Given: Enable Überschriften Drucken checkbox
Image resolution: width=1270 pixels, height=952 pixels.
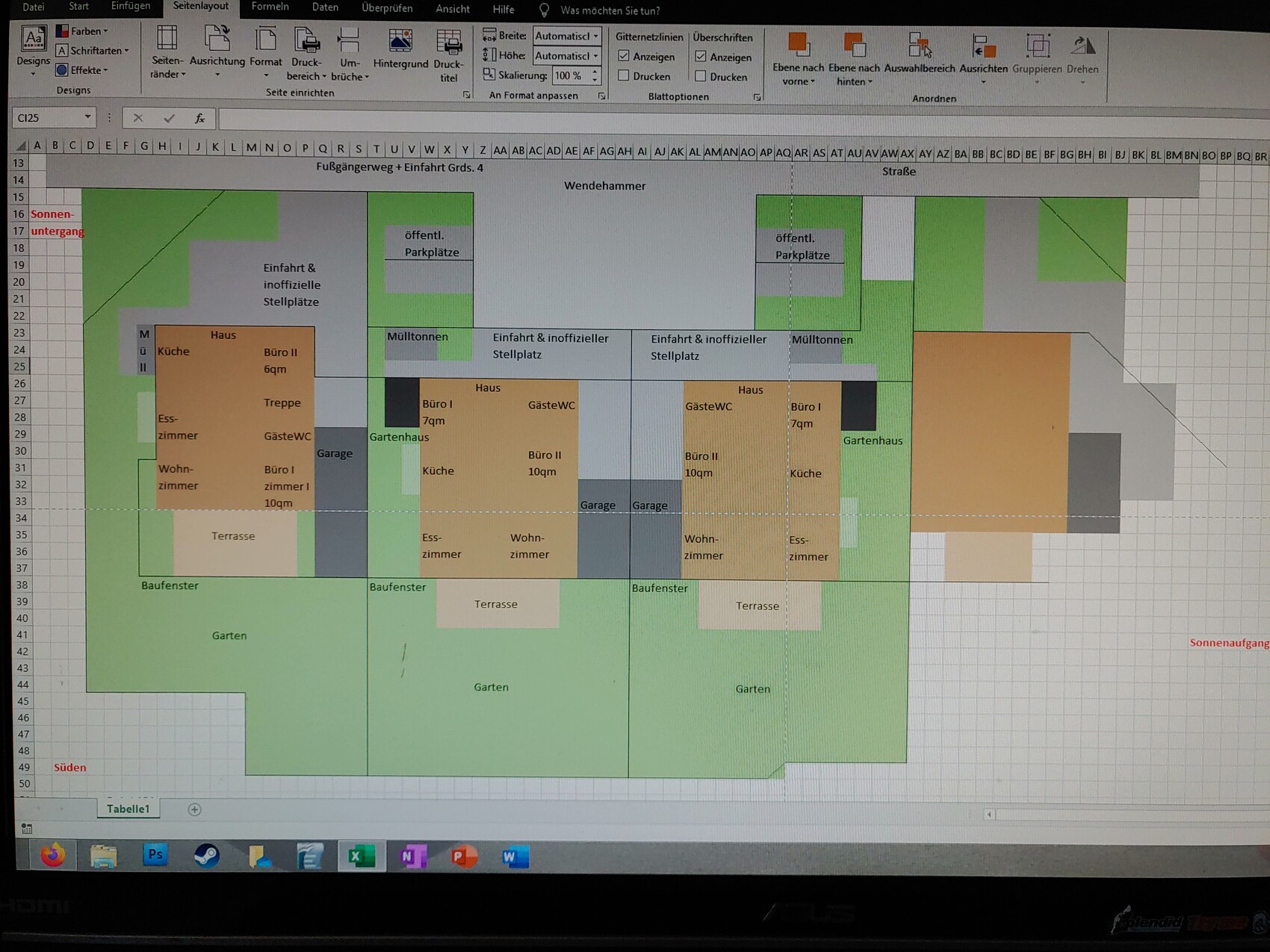Looking at the screenshot, I should point(700,76).
